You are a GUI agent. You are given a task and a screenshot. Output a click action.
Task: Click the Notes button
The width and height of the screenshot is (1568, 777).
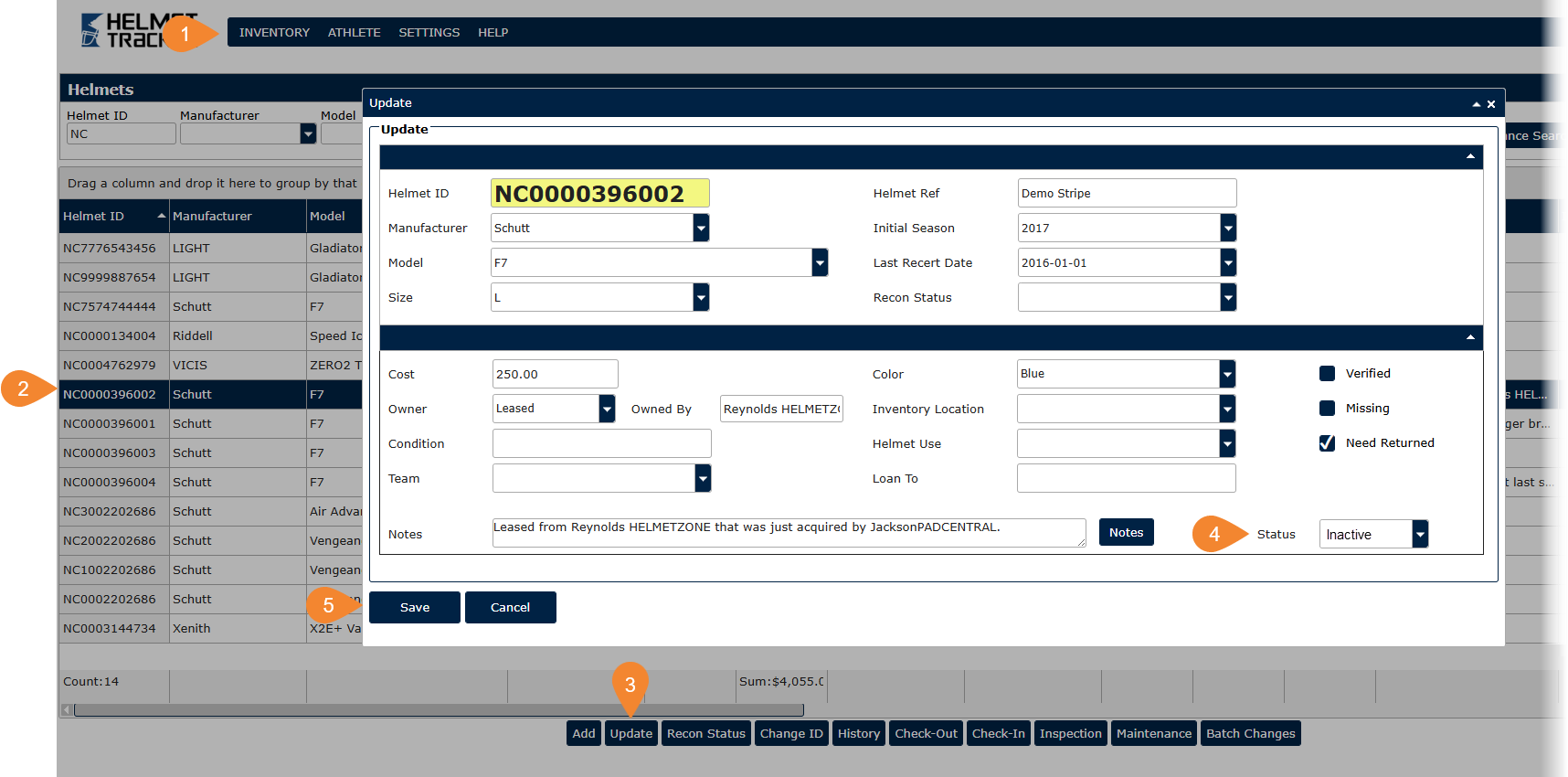point(1126,532)
